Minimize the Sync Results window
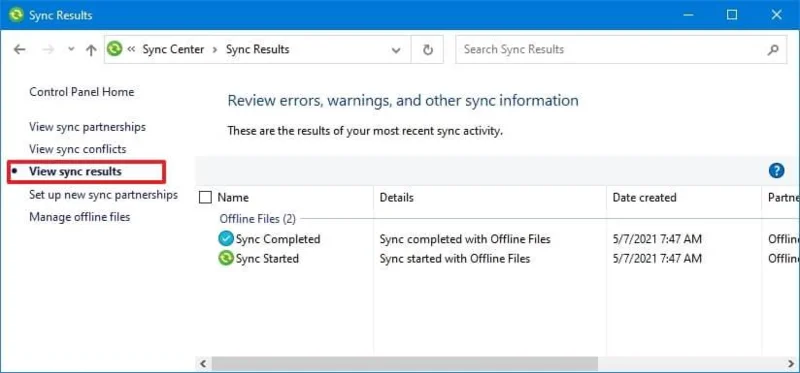 click(688, 15)
